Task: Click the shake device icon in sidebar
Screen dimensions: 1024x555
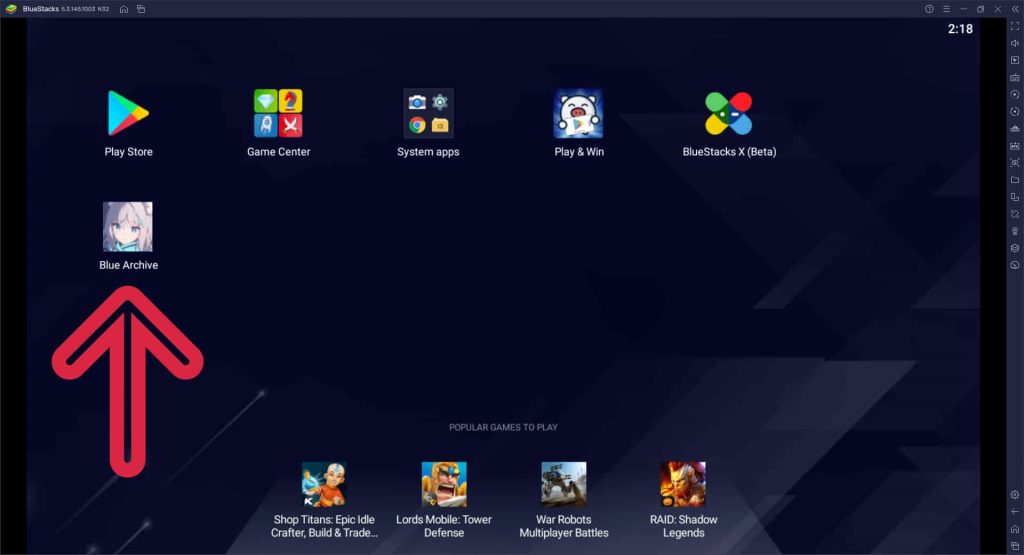Action: pyautogui.click(x=1015, y=214)
